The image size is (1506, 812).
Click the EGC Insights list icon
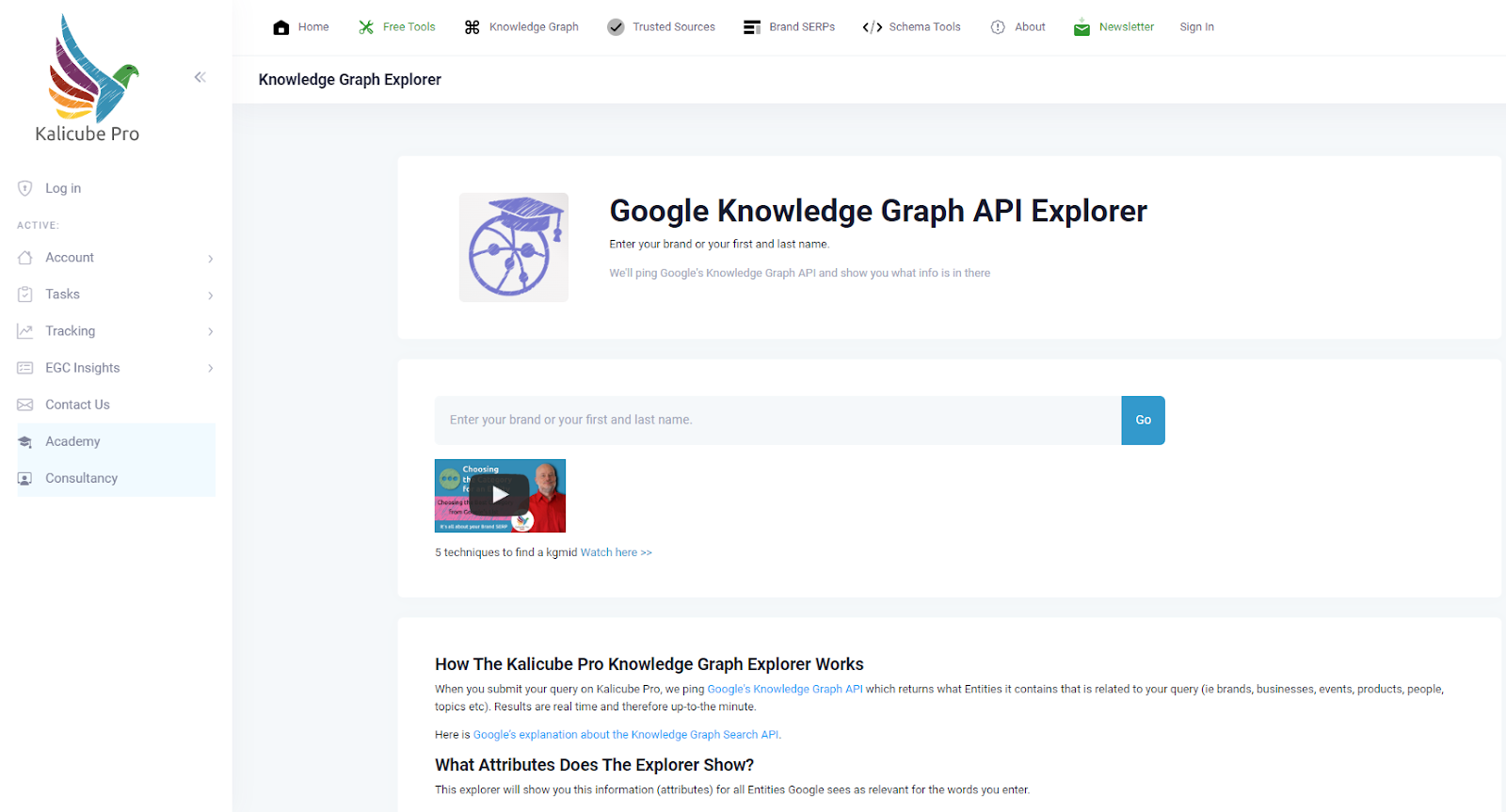25,368
